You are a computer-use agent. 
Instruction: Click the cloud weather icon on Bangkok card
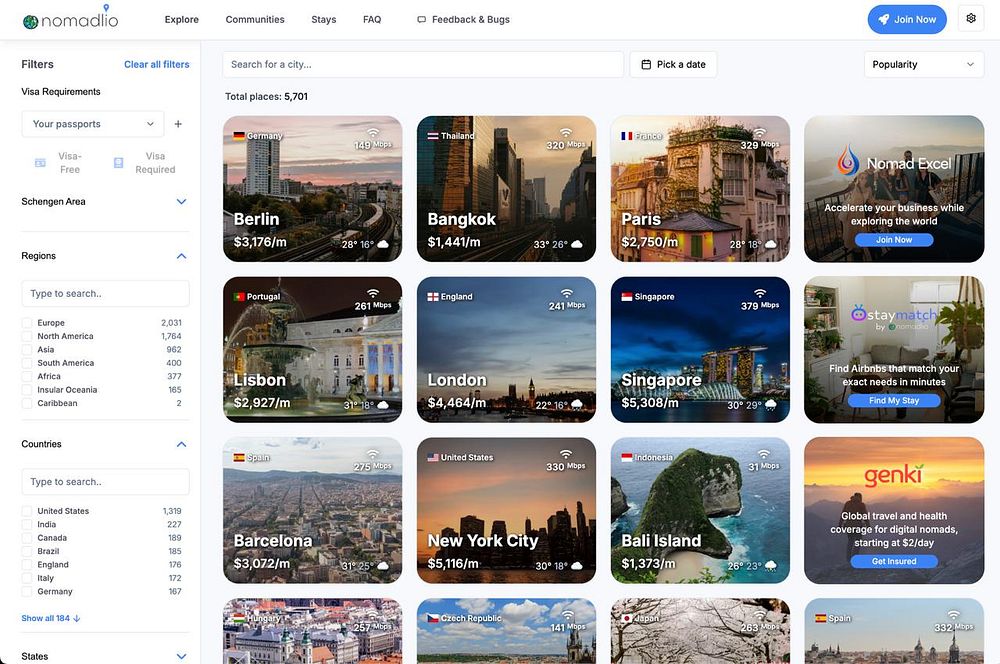pos(577,244)
